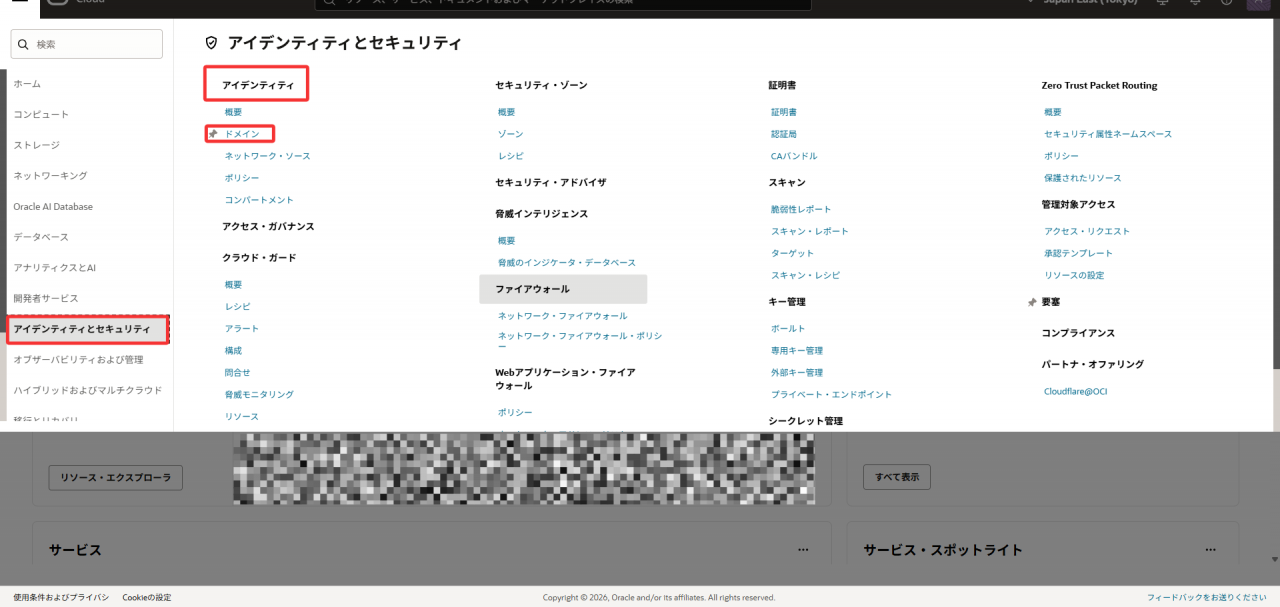The image size is (1280, 607).
Task: Open スキャン・レシピ link
Action: pos(806,276)
